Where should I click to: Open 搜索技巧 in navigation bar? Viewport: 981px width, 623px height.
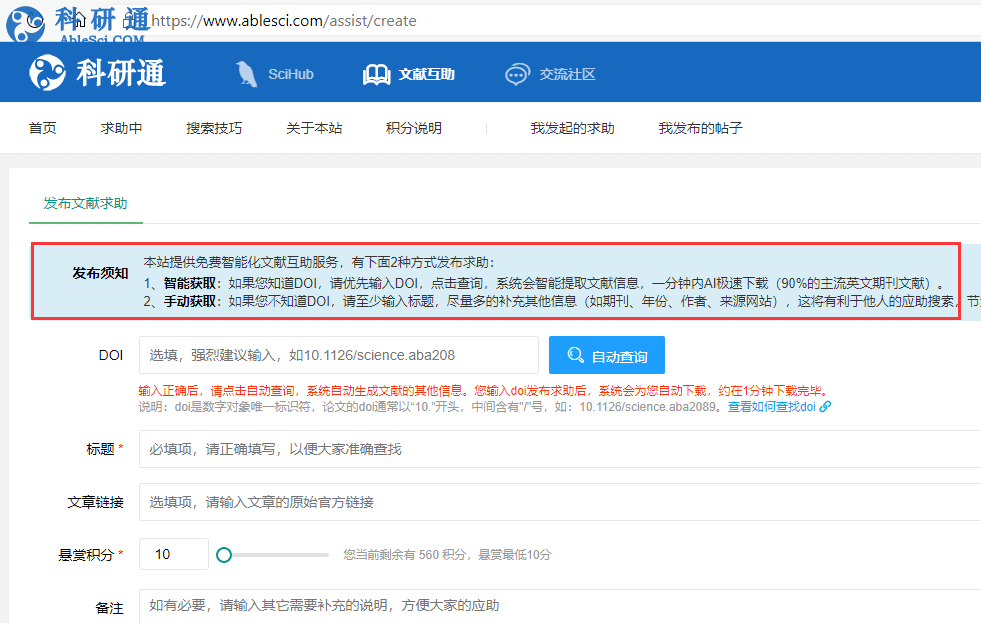point(214,128)
